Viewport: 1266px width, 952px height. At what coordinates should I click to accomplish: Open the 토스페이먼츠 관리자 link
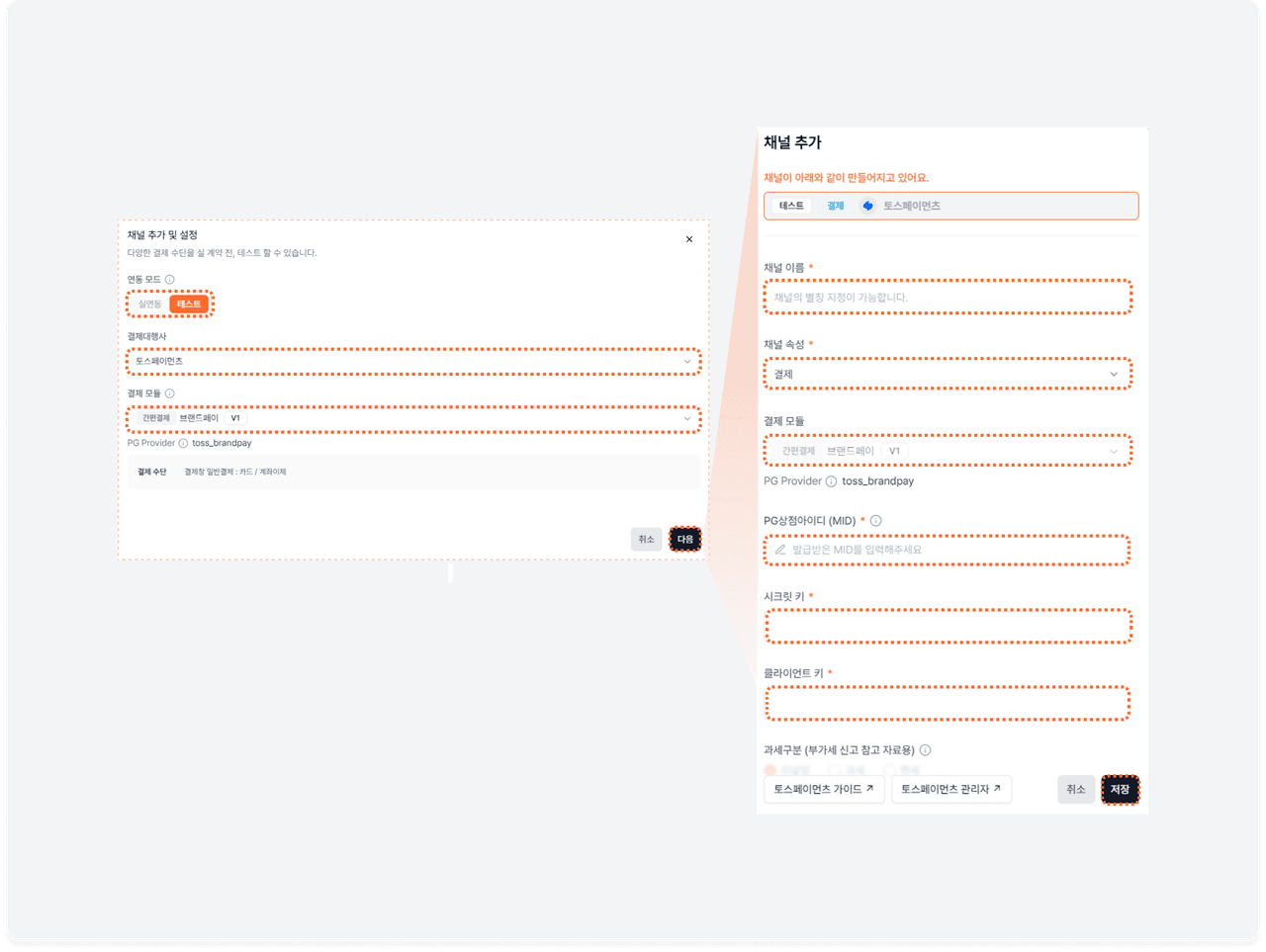(x=950, y=789)
